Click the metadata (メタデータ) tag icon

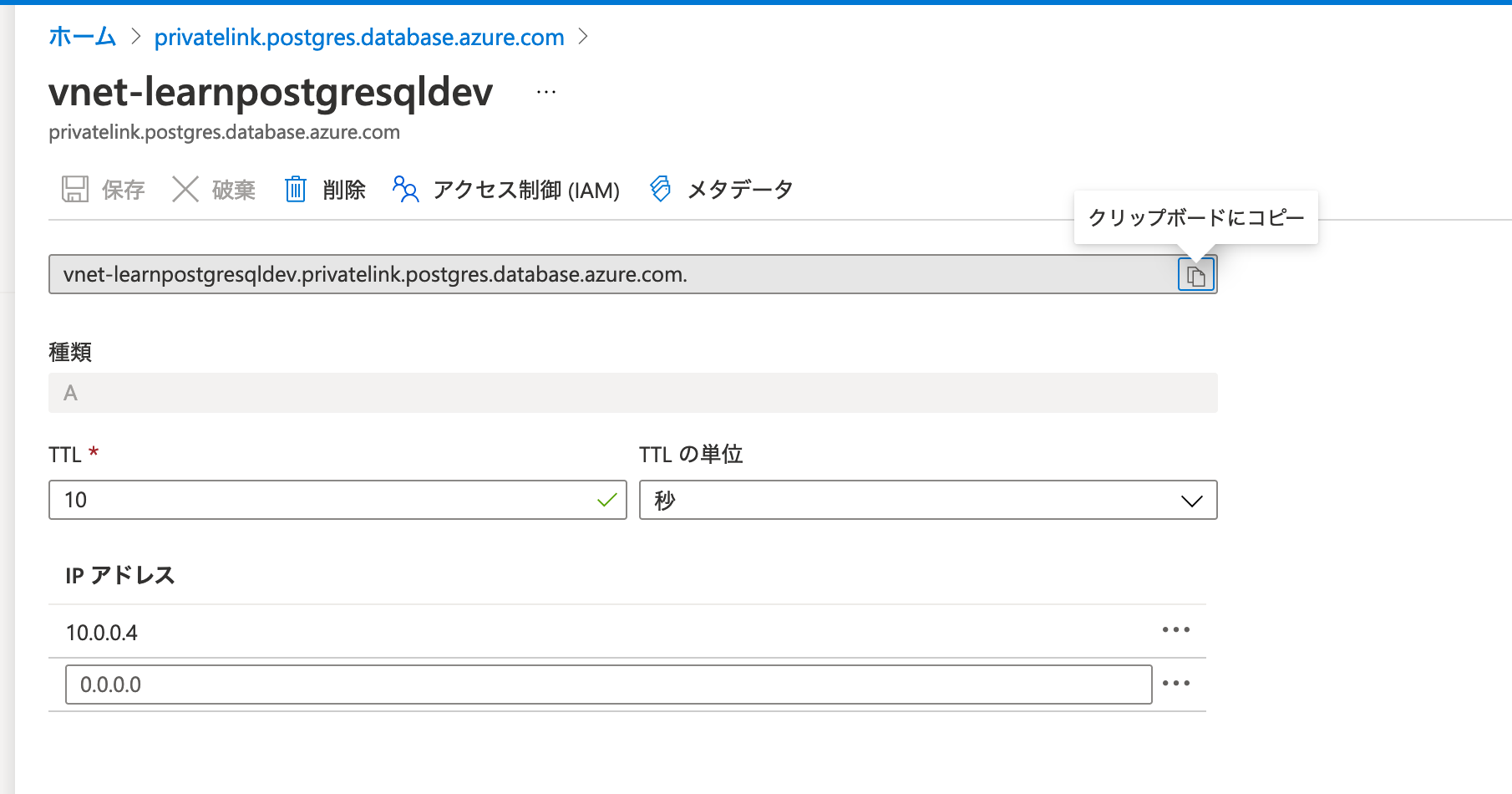(x=660, y=190)
